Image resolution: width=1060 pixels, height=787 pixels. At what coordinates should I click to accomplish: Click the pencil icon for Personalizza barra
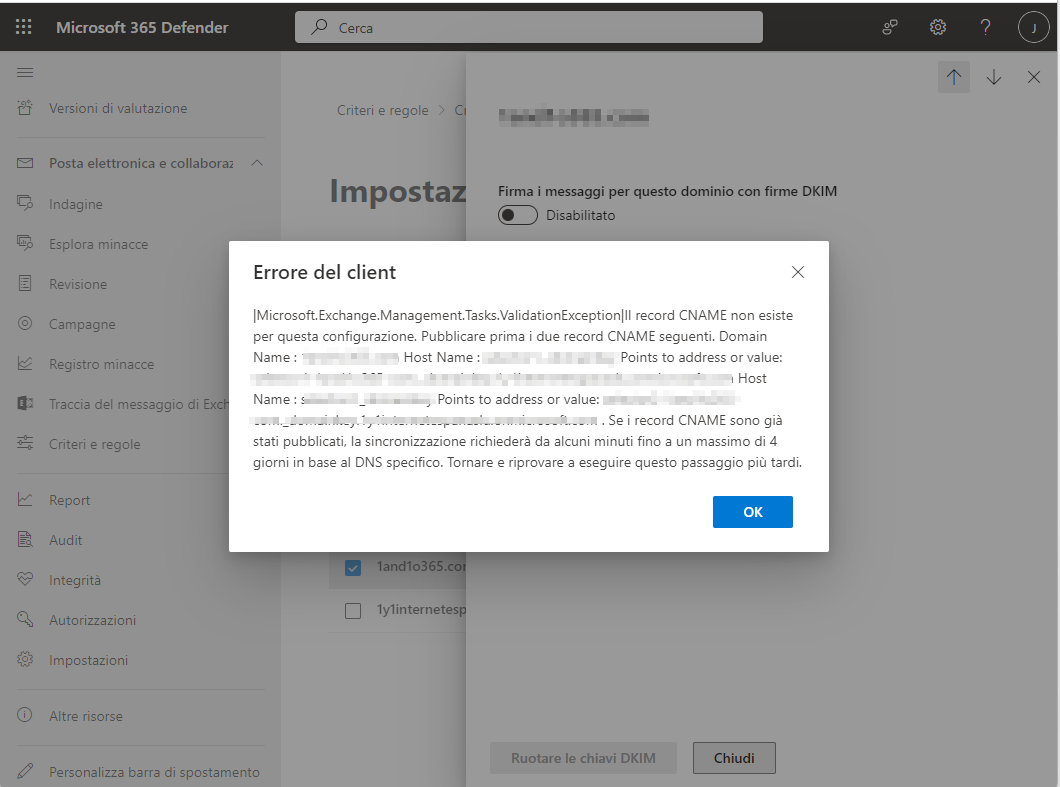point(25,771)
